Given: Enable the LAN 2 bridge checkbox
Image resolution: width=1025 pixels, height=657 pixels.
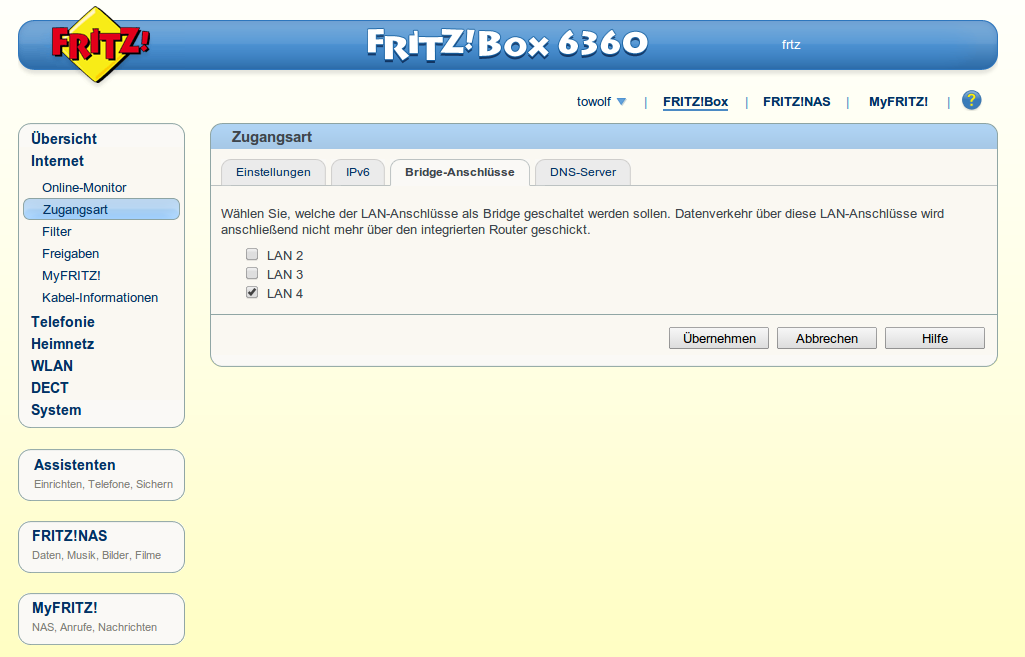Looking at the screenshot, I should point(252,255).
